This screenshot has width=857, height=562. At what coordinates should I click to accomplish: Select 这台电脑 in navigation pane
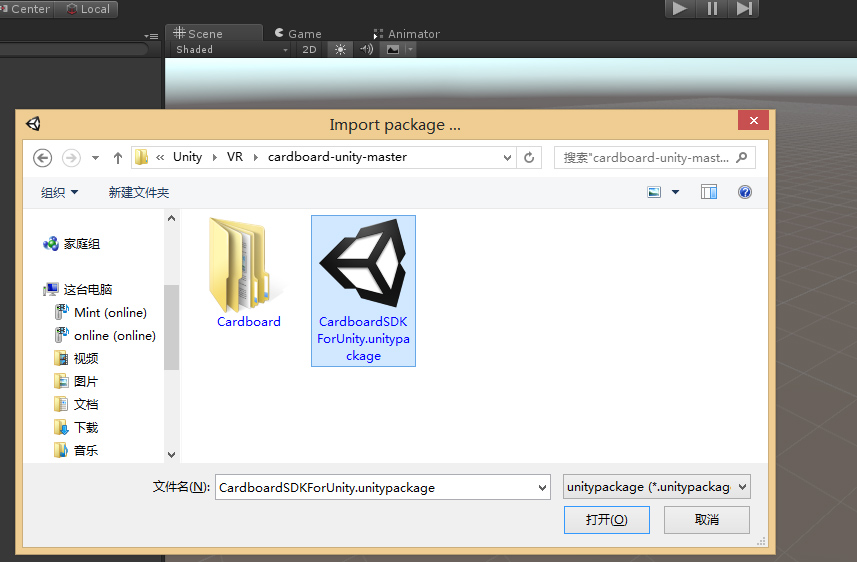click(x=78, y=289)
